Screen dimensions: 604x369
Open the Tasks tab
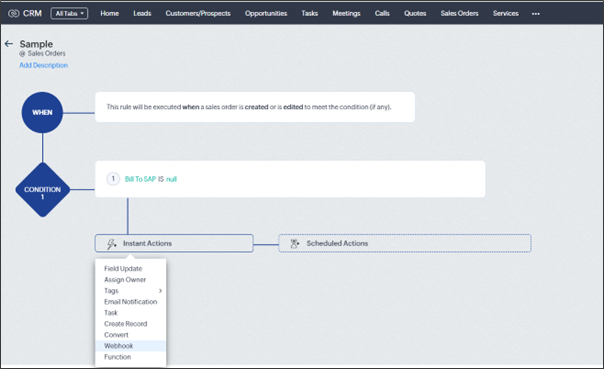309,13
